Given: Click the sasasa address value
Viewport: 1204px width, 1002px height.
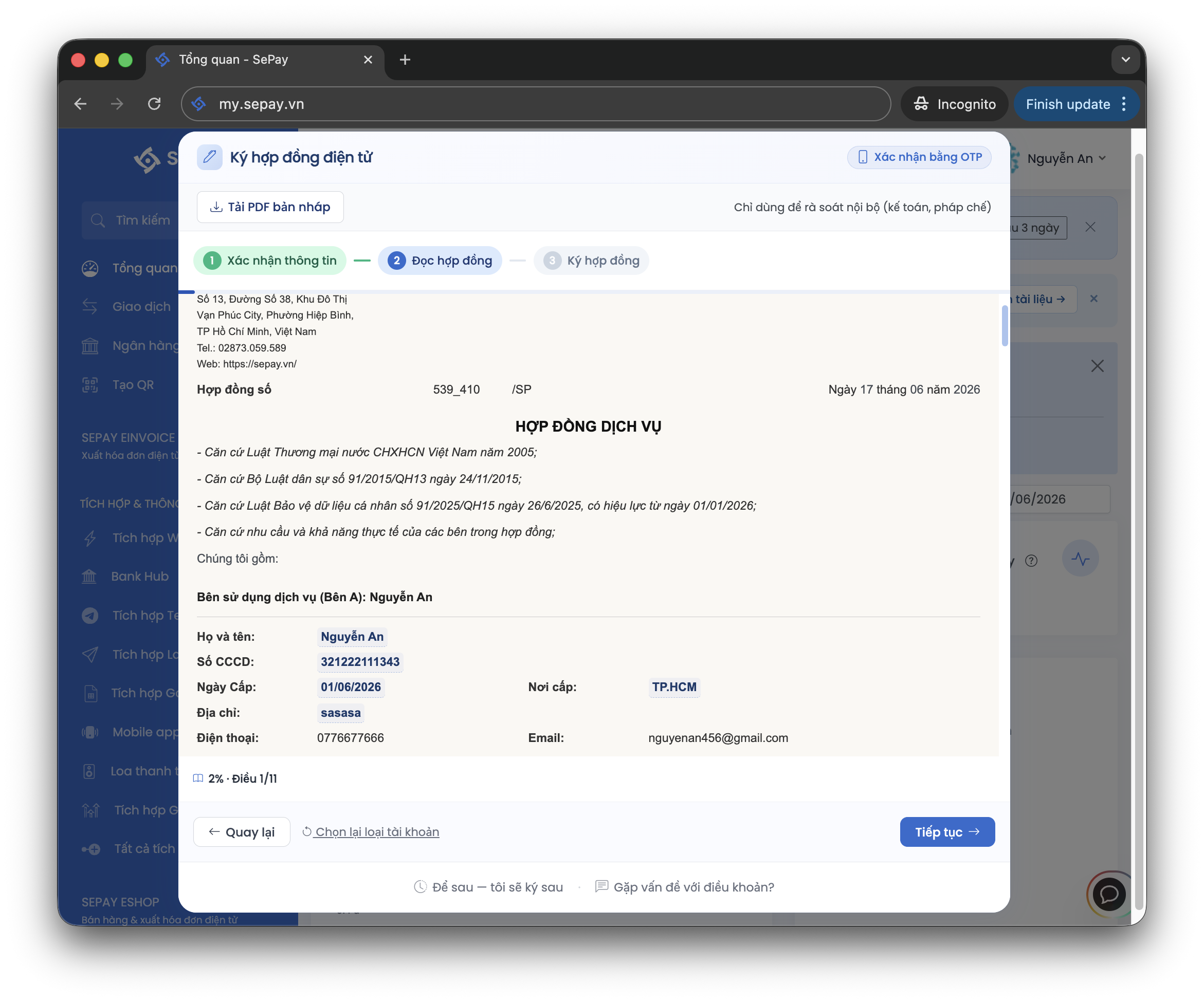Looking at the screenshot, I should coord(340,713).
